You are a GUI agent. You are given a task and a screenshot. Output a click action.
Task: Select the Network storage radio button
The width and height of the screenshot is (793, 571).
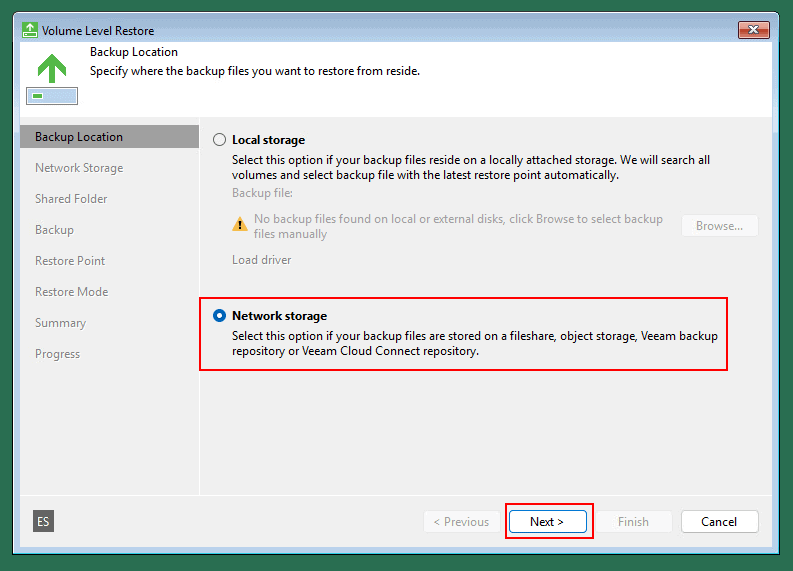tap(220, 316)
